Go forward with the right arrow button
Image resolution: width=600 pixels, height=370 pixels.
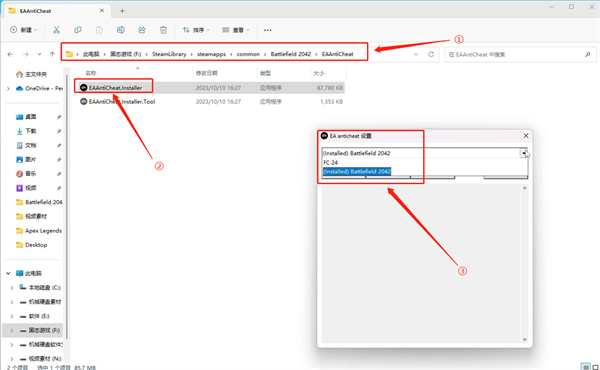[x=26, y=54]
